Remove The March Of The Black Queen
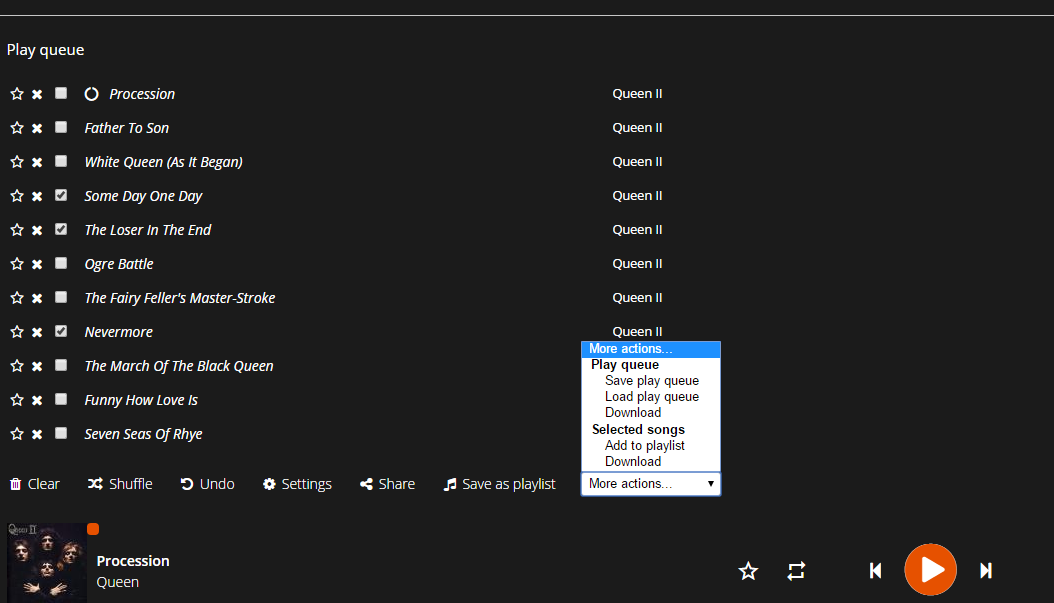Screen dimensions: 1054x603 37,366
